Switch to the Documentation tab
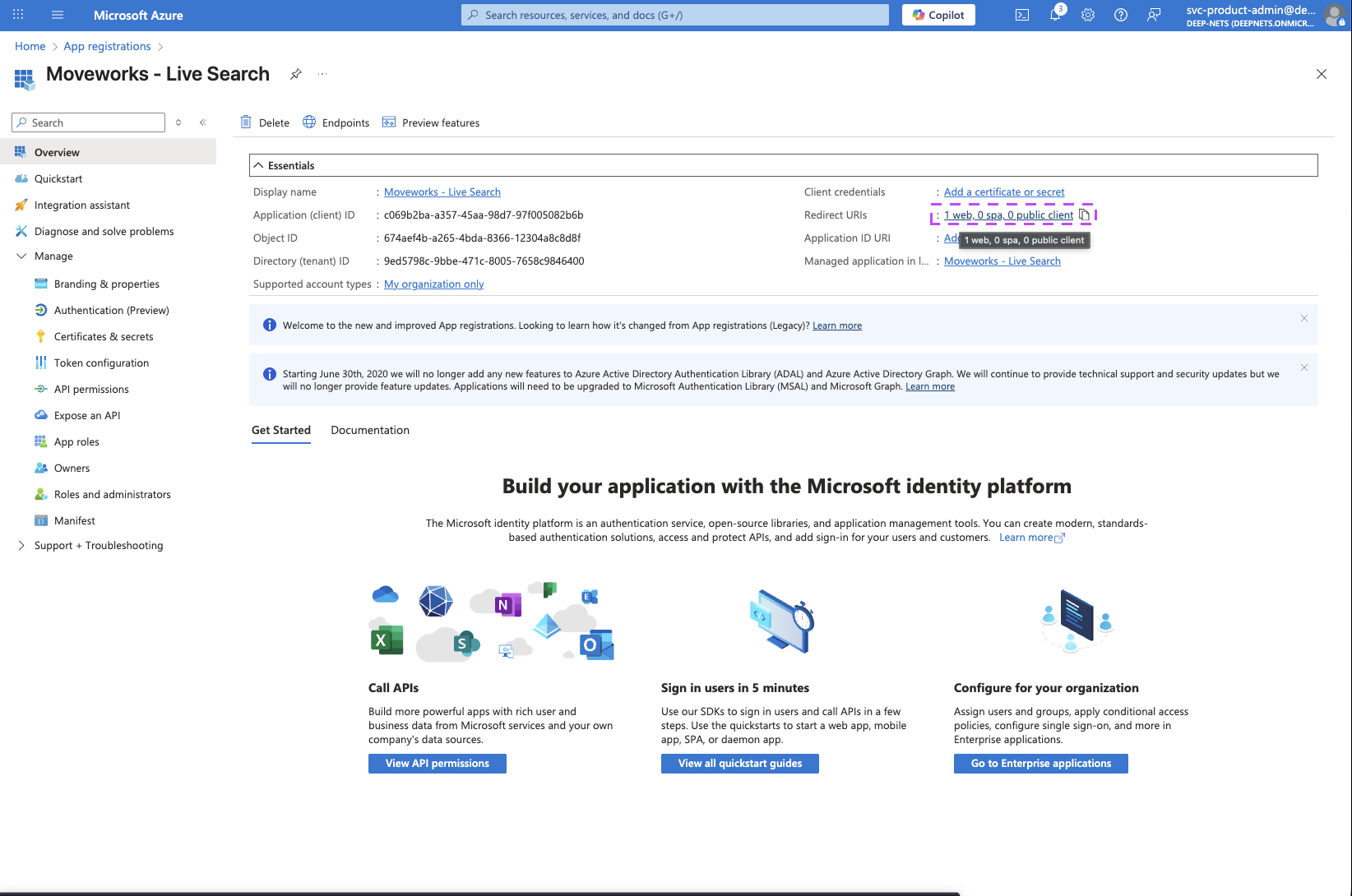The height and width of the screenshot is (896, 1352). [x=370, y=430]
